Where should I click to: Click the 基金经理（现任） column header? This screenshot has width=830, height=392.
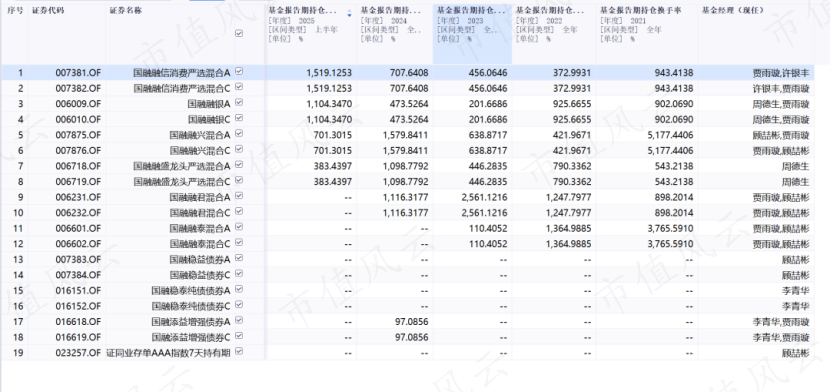[x=733, y=11]
